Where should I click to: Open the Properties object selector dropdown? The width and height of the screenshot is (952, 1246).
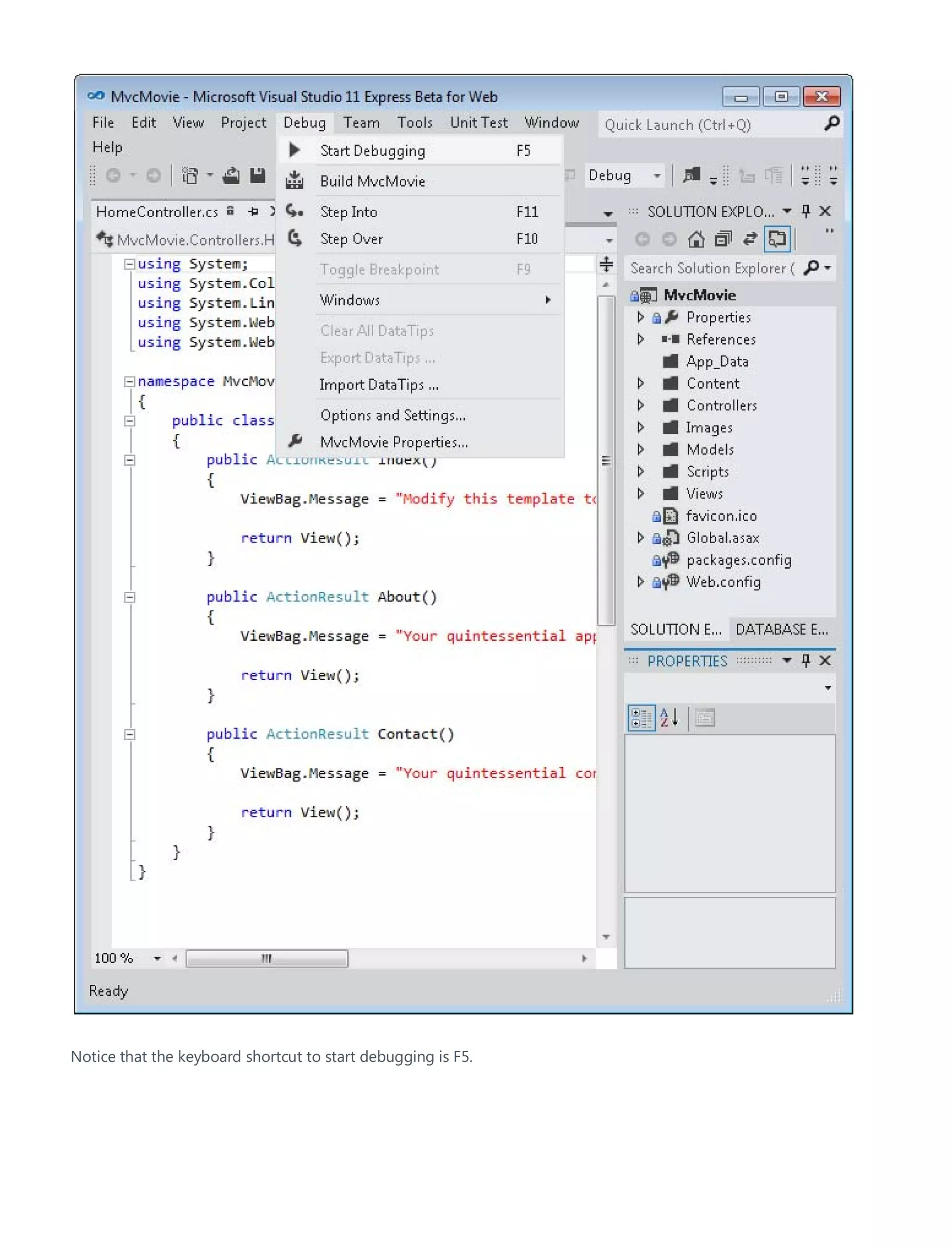pos(828,688)
